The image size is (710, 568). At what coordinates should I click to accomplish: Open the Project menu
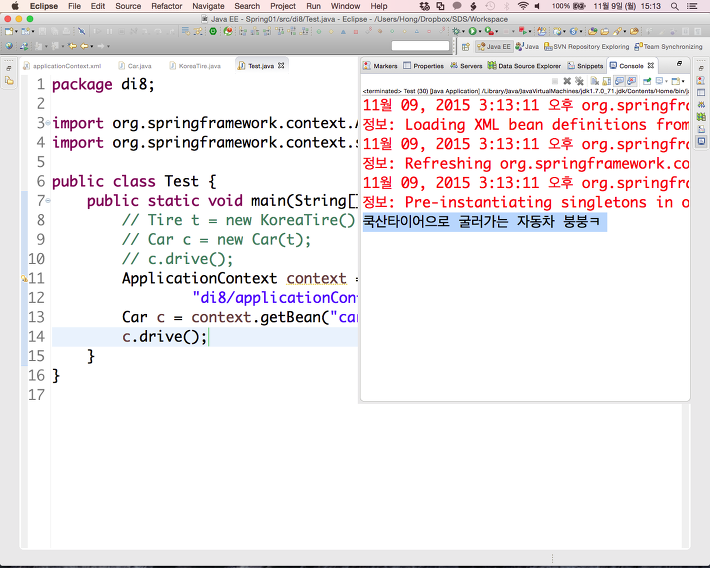tap(283, 6)
